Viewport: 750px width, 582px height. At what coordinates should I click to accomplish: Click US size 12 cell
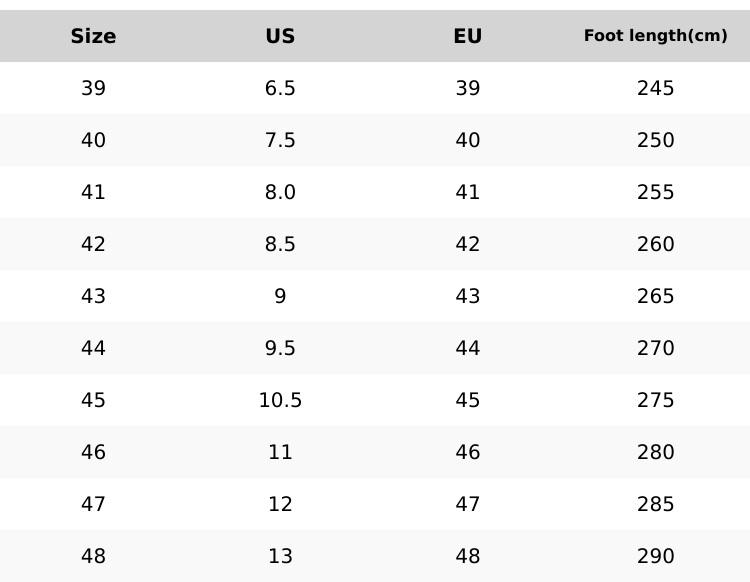point(280,504)
